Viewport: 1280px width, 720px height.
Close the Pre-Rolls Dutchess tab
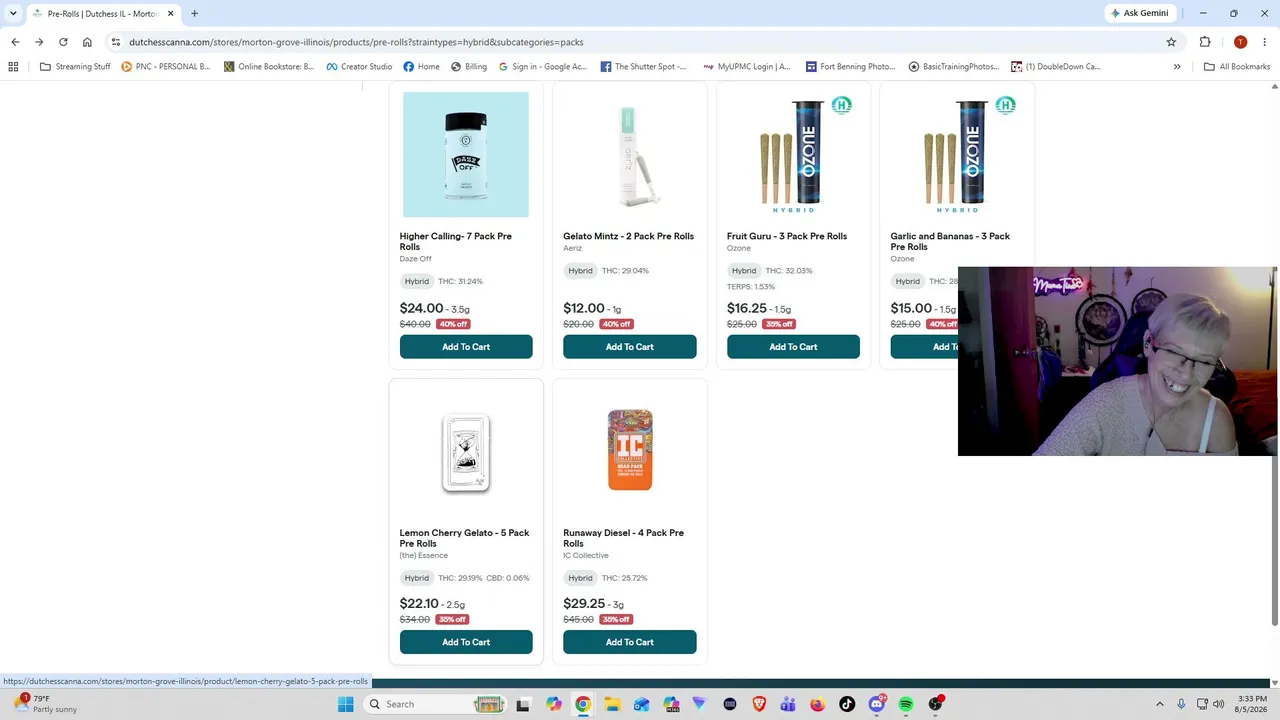tap(171, 14)
